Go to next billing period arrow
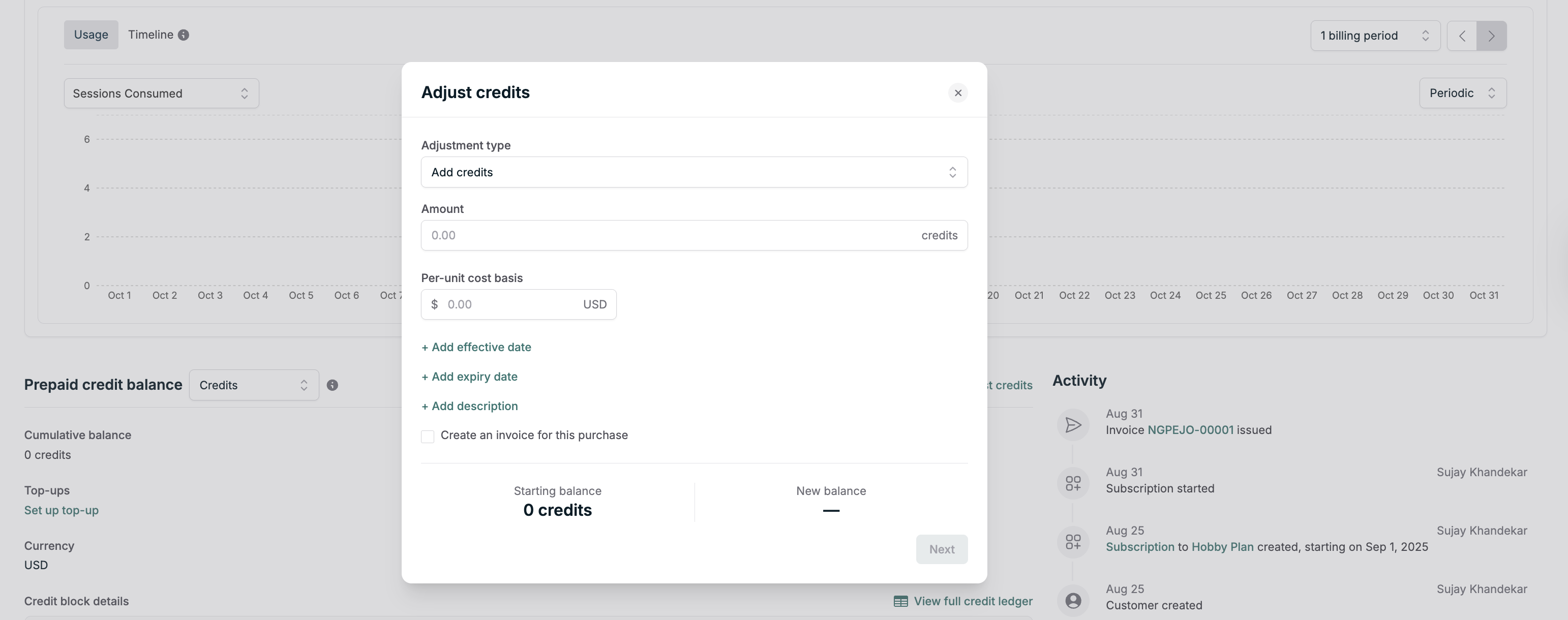The width and height of the screenshot is (1568, 620). click(x=1491, y=36)
